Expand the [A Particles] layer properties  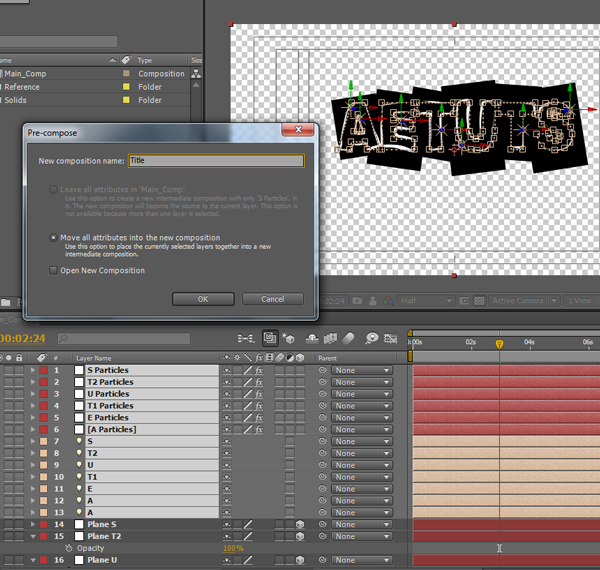[x=33, y=430]
